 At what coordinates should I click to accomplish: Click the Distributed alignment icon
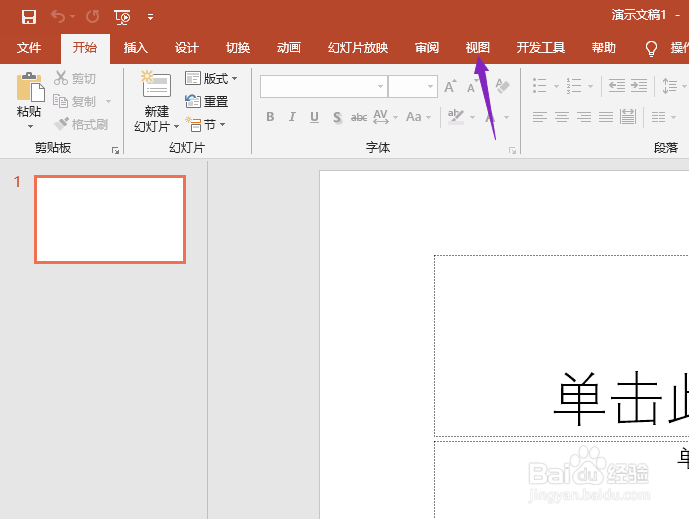click(x=627, y=117)
